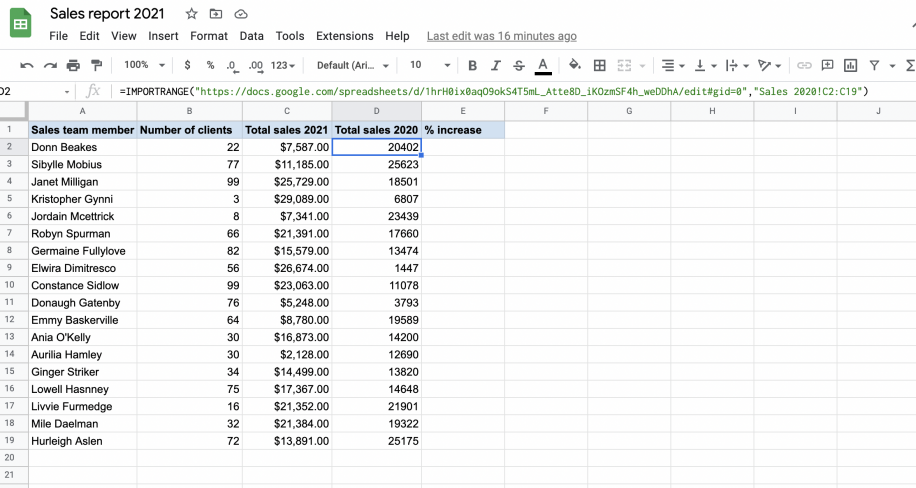Open the Format menu

209,36
